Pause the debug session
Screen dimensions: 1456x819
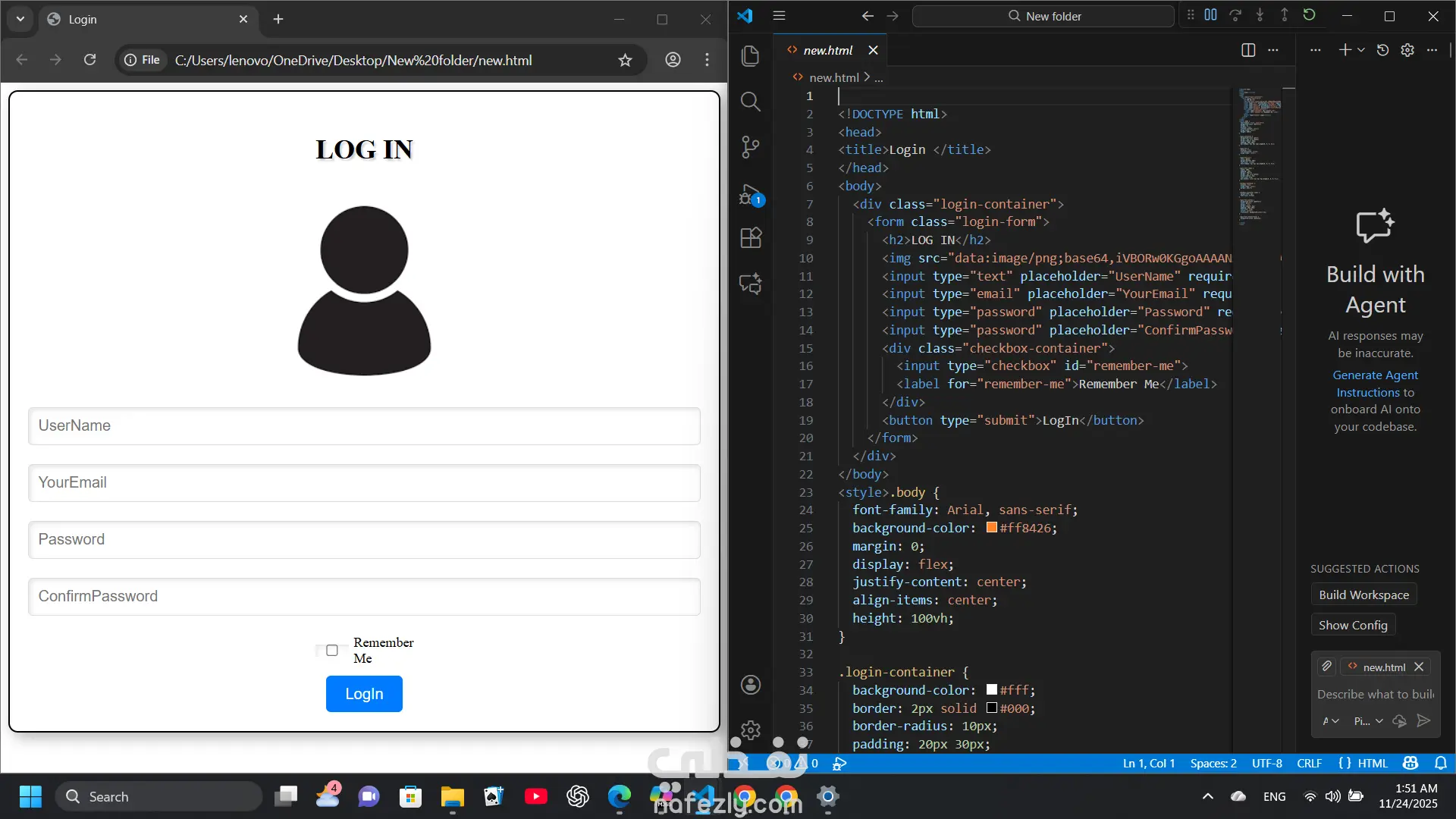1210,15
